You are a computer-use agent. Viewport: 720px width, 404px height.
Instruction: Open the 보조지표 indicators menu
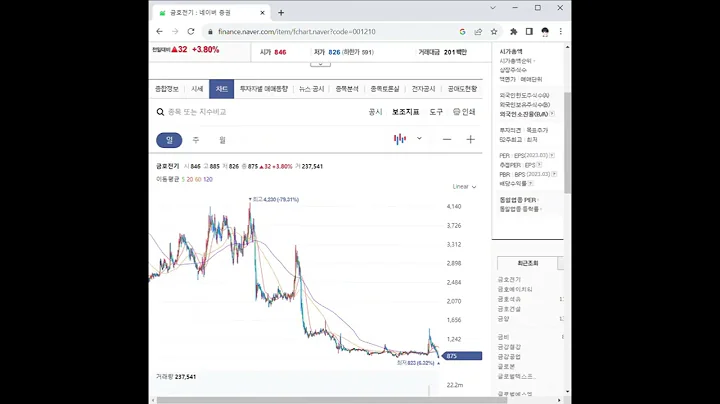click(x=405, y=112)
